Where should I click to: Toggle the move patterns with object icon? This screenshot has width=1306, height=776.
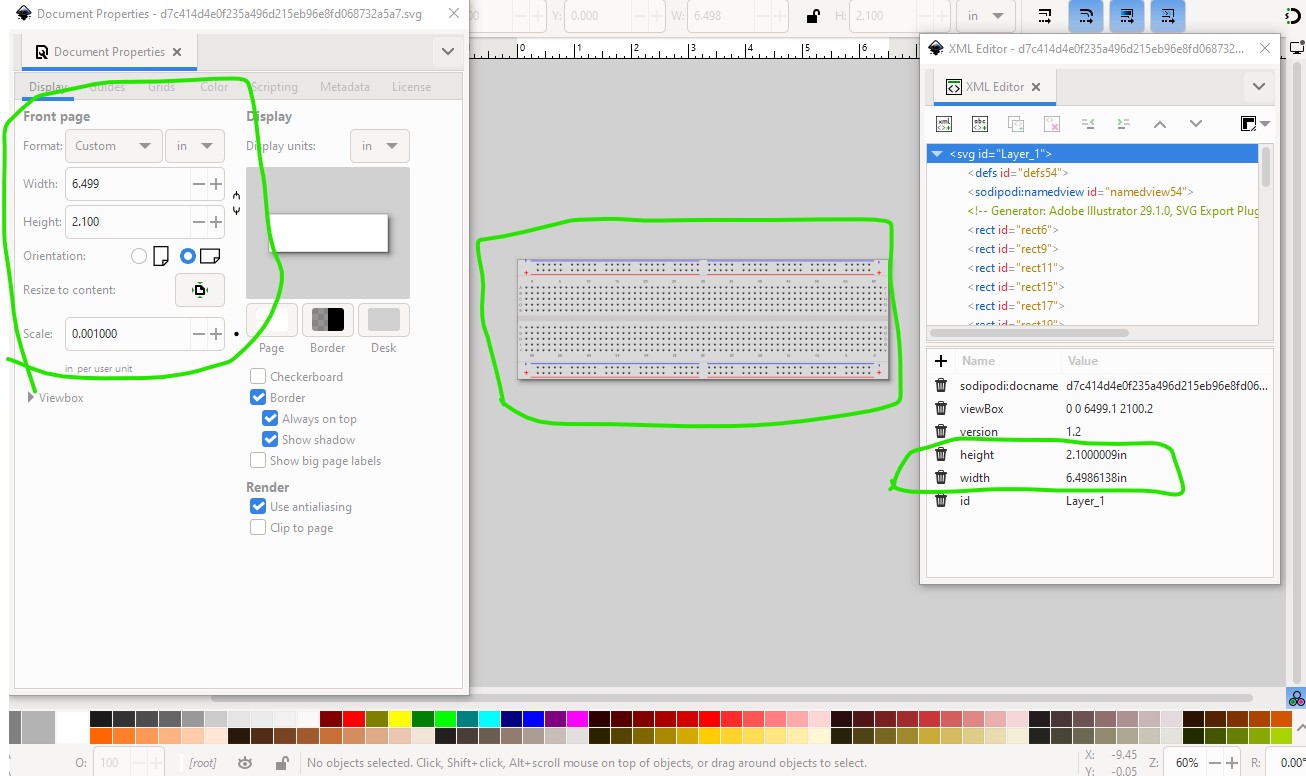point(1168,15)
